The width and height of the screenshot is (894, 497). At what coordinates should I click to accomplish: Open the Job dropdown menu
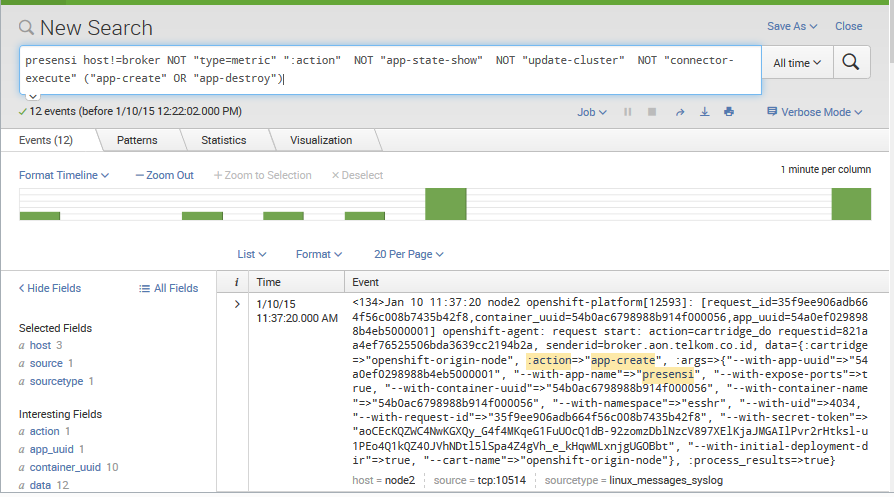coord(592,112)
